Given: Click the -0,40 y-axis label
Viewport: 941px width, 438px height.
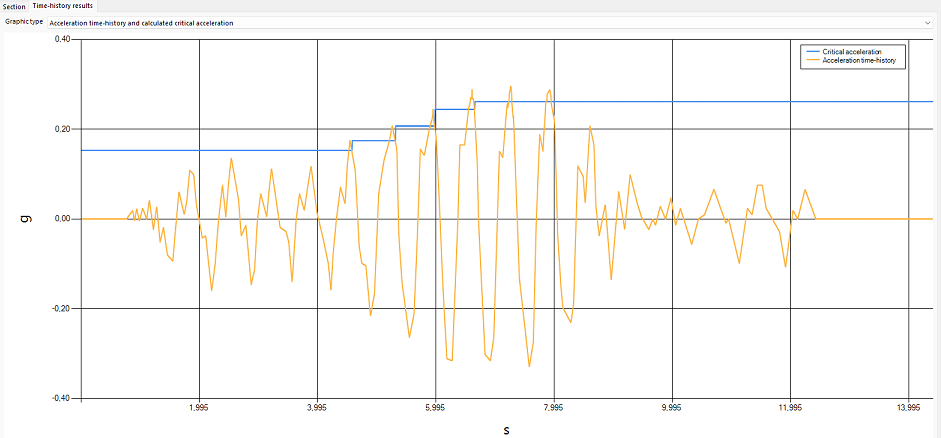Looking at the screenshot, I should pos(61,398).
